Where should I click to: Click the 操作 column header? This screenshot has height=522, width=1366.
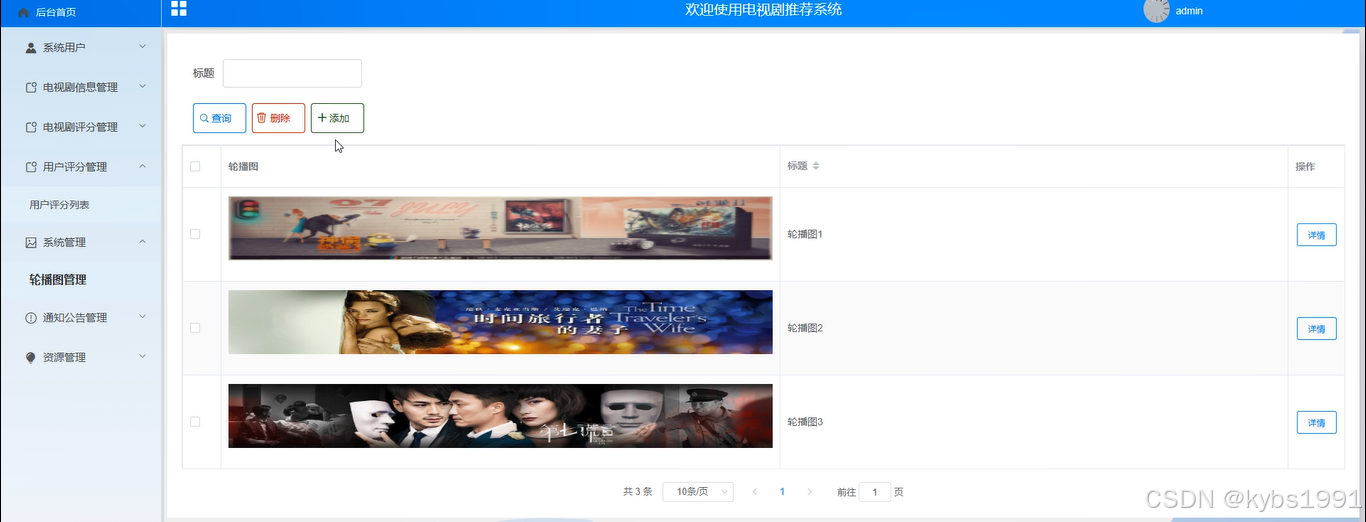point(1305,166)
